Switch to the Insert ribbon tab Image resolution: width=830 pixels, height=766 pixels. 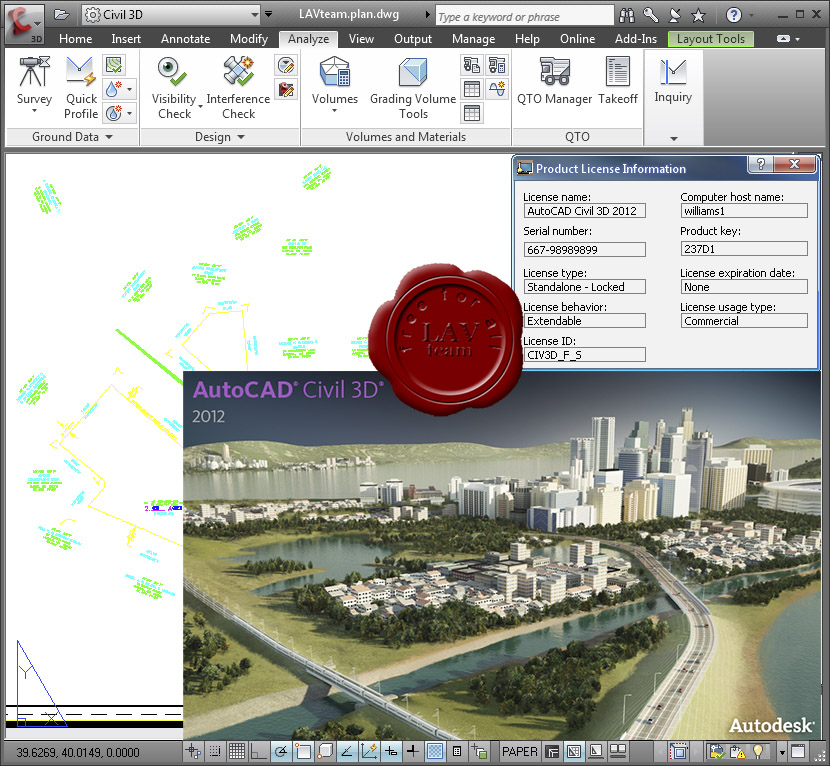pyautogui.click(x=126, y=39)
